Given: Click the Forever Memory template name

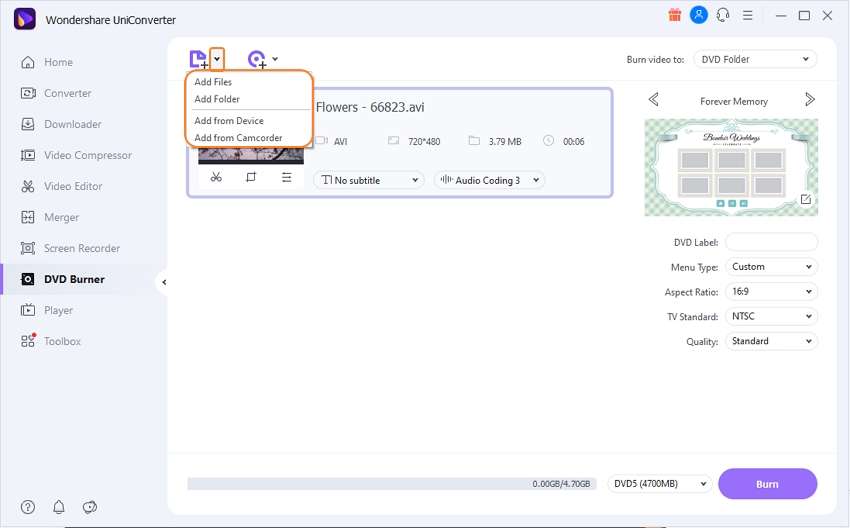Looking at the screenshot, I should click(733, 101).
